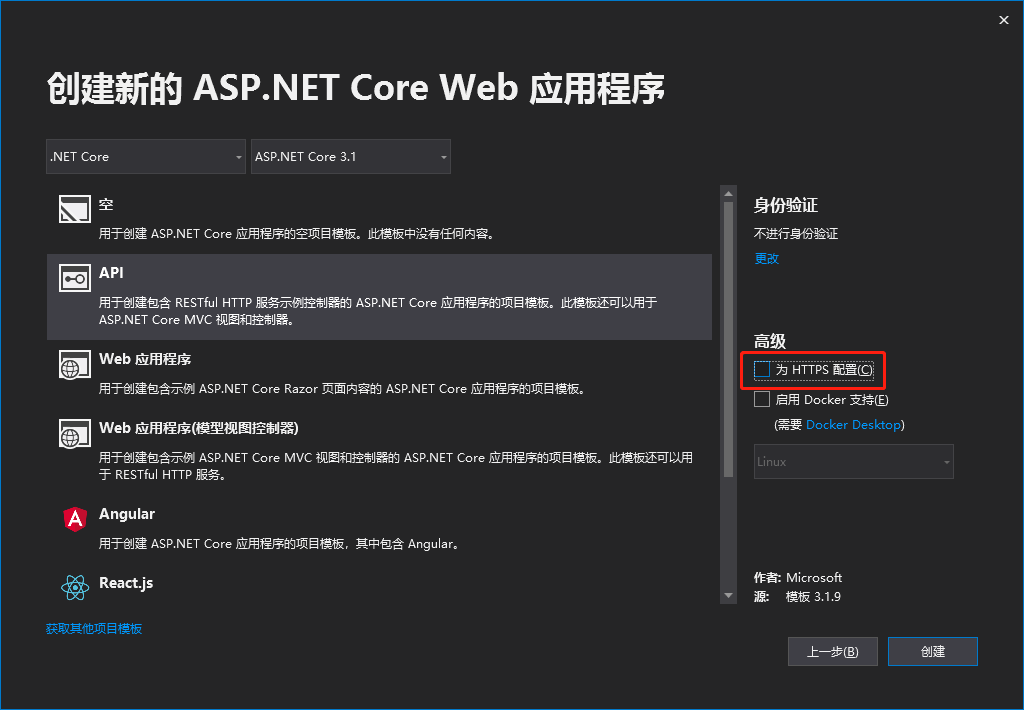
Task: Click the empty (空) template icon
Action: (75, 209)
